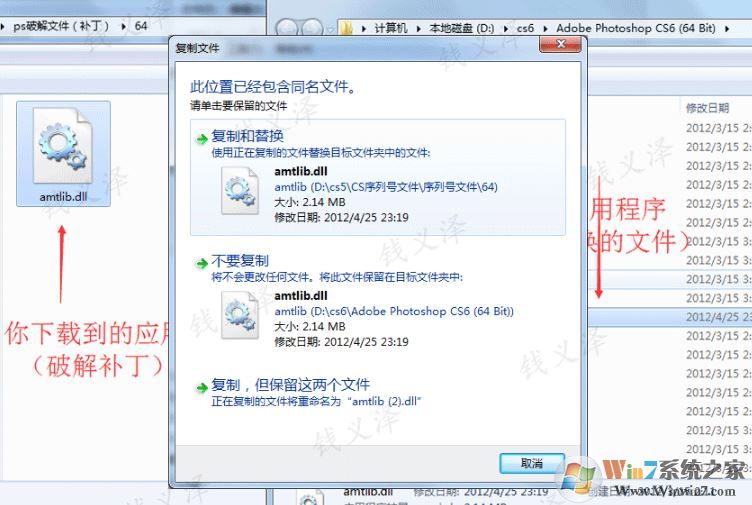The image size is (752, 505).
Task: Click source path D:\cs5\CS序列号文件 link
Action: (386, 187)
